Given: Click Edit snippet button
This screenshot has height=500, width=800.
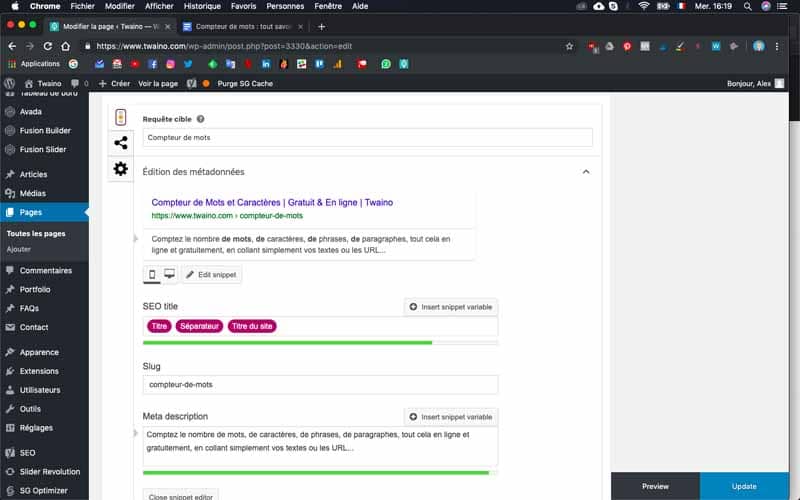Looking at the screenshot, I should 212,274.
